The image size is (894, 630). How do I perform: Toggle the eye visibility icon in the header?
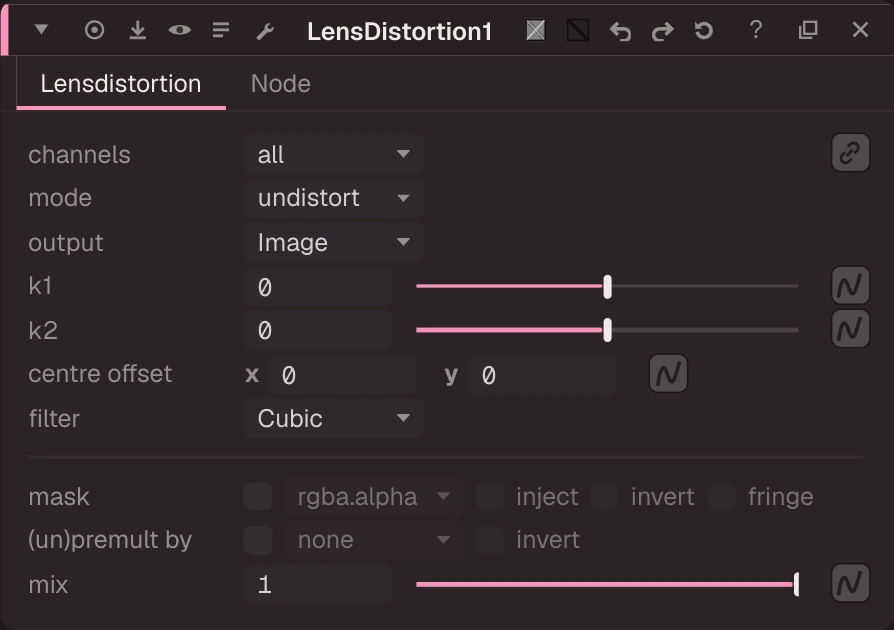point(180,30)
